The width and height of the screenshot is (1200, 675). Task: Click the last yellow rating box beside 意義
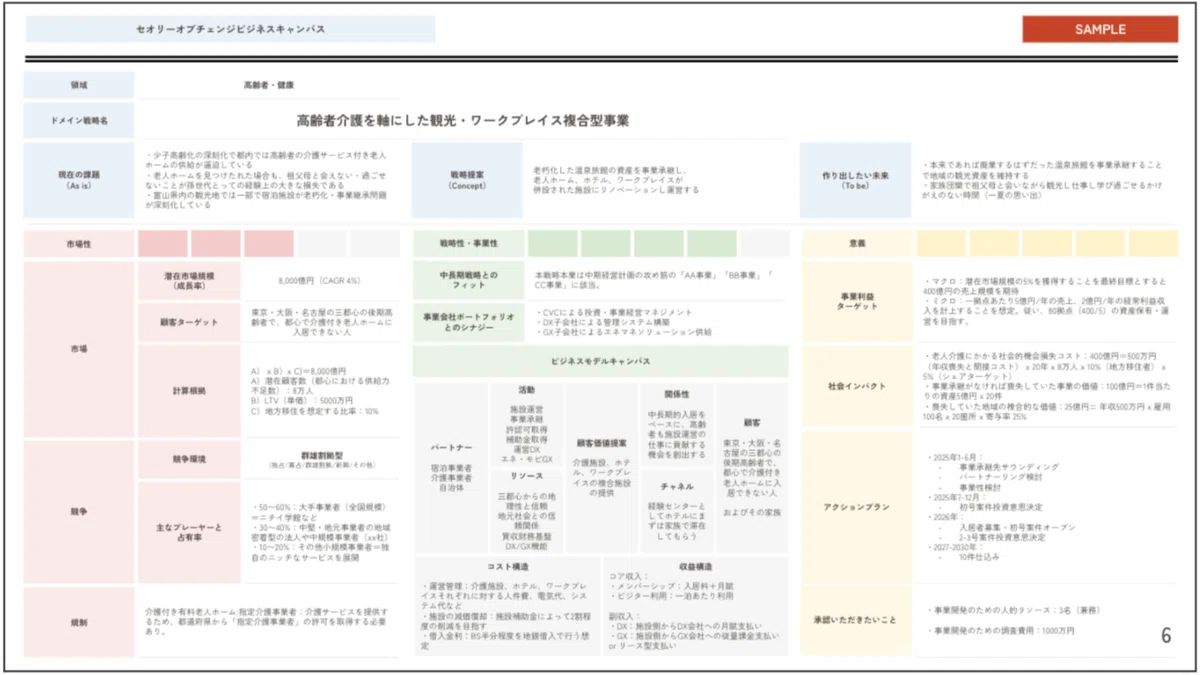(x=1153, y=243)
